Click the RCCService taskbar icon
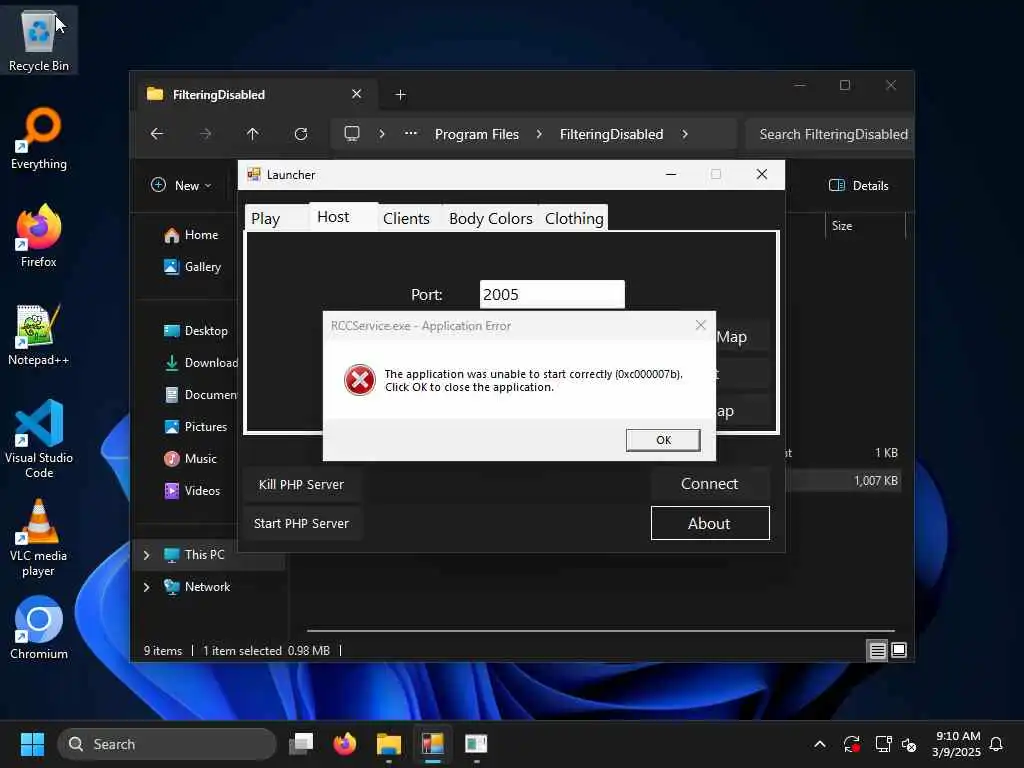 (x=476, y=744)
